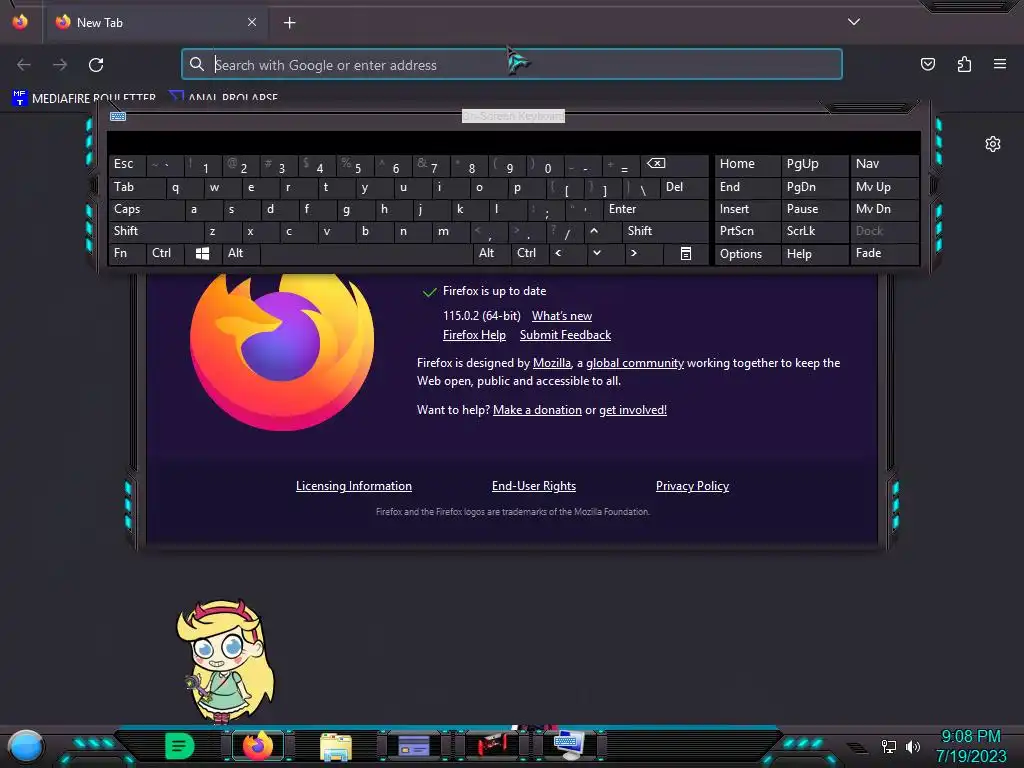Viewport: 1024px width, 768px height.
Task: Toggle the Nav key on keyboard
Action: (x=884, y=164)
